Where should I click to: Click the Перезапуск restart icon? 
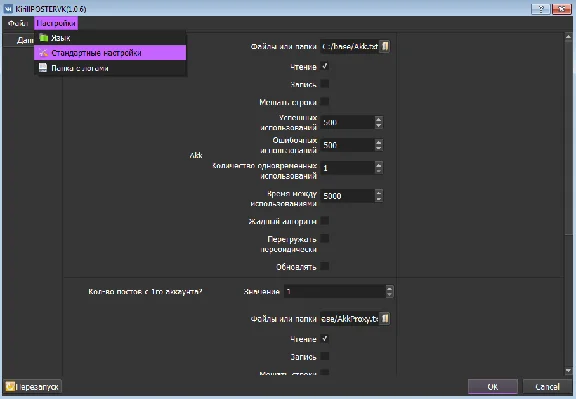point(10,386)
